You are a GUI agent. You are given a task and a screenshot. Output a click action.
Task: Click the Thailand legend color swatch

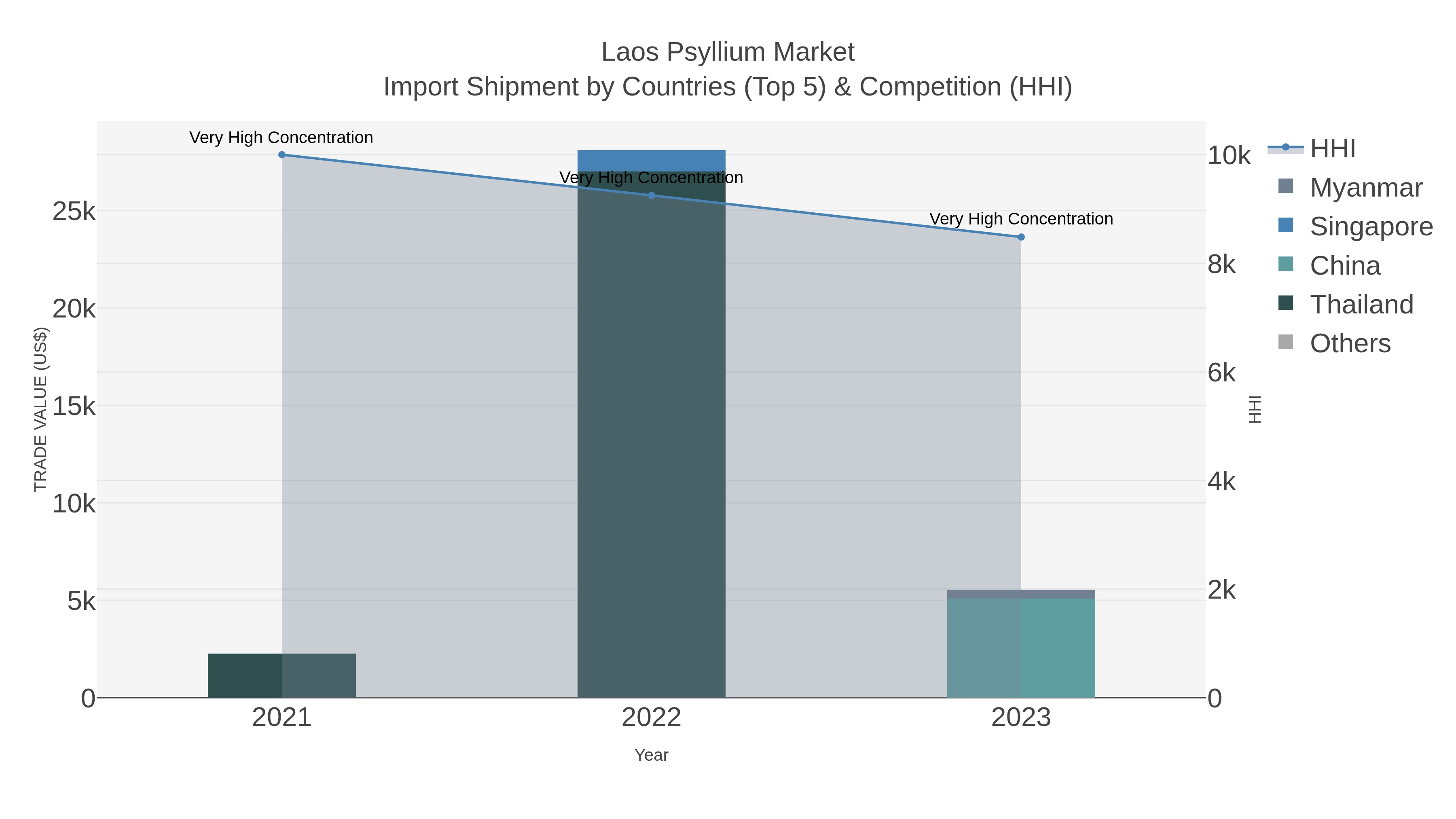(1285, 303)
